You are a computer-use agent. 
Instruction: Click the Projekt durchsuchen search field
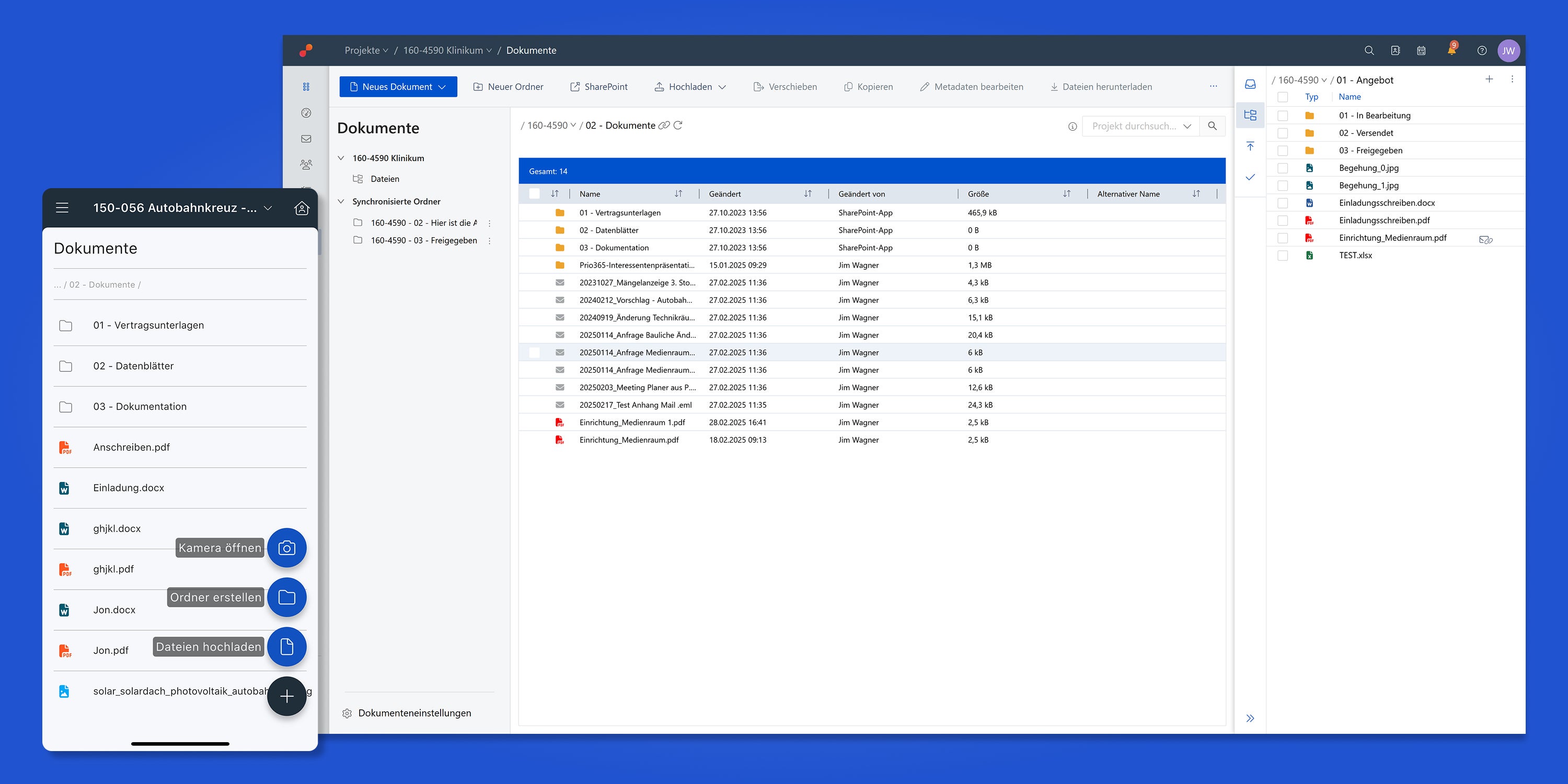(x=1133, y=126)
